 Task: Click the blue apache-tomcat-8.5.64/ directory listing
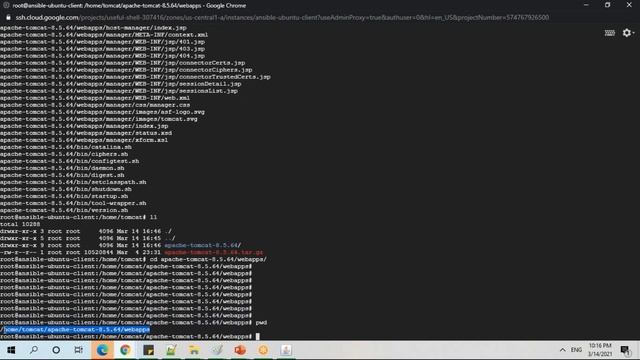202,245
